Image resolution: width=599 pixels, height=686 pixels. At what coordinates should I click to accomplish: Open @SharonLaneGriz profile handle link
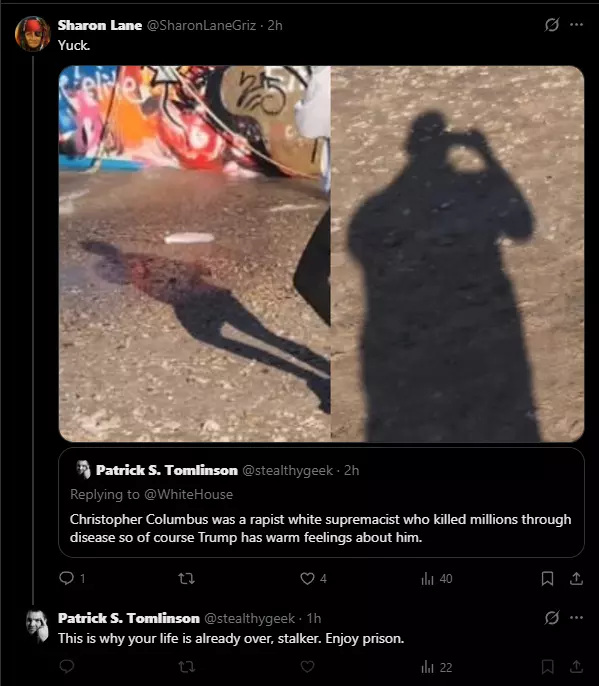(x=201, y=25)
